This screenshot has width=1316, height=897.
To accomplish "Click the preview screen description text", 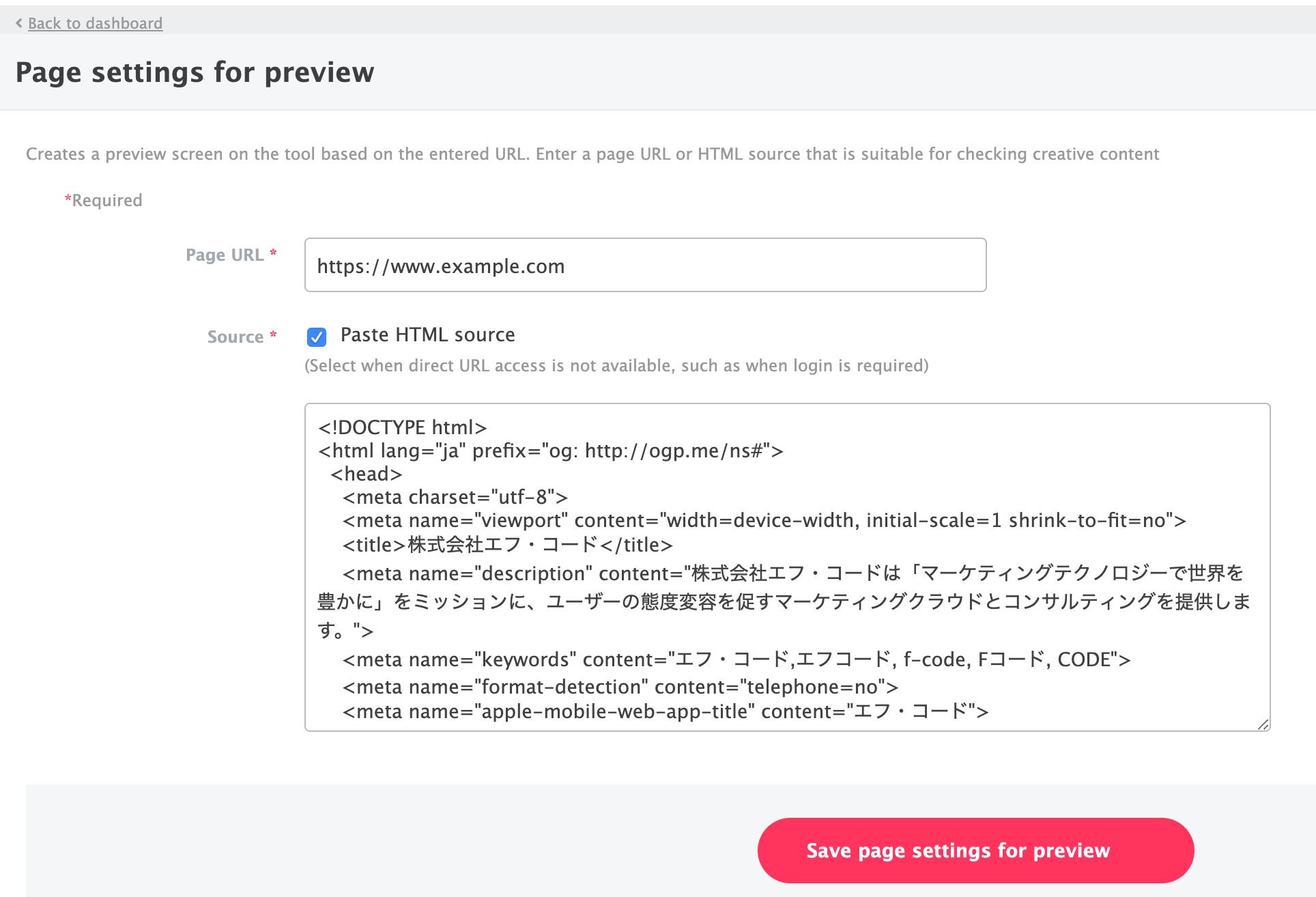I will pyautogui.click(x=592, y=154).
